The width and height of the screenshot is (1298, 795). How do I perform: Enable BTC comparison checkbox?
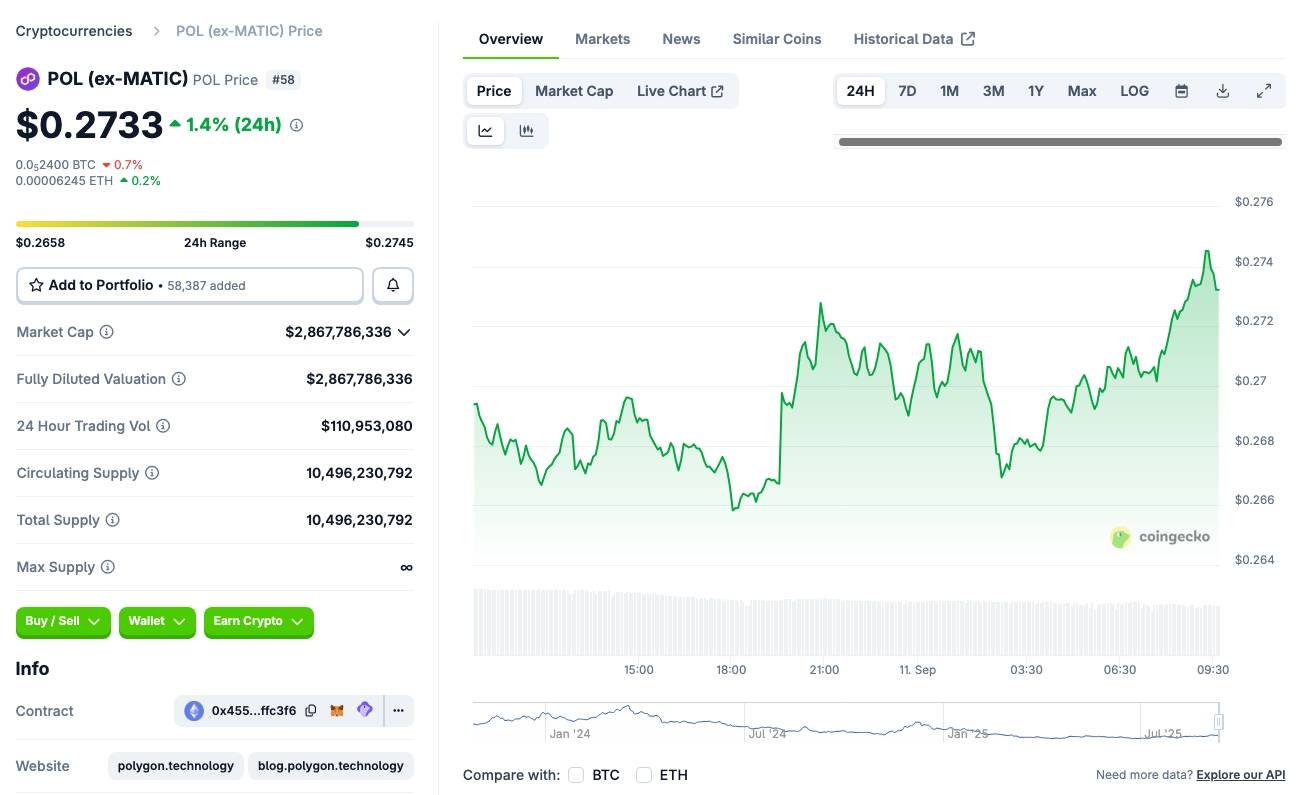[576, 775]
